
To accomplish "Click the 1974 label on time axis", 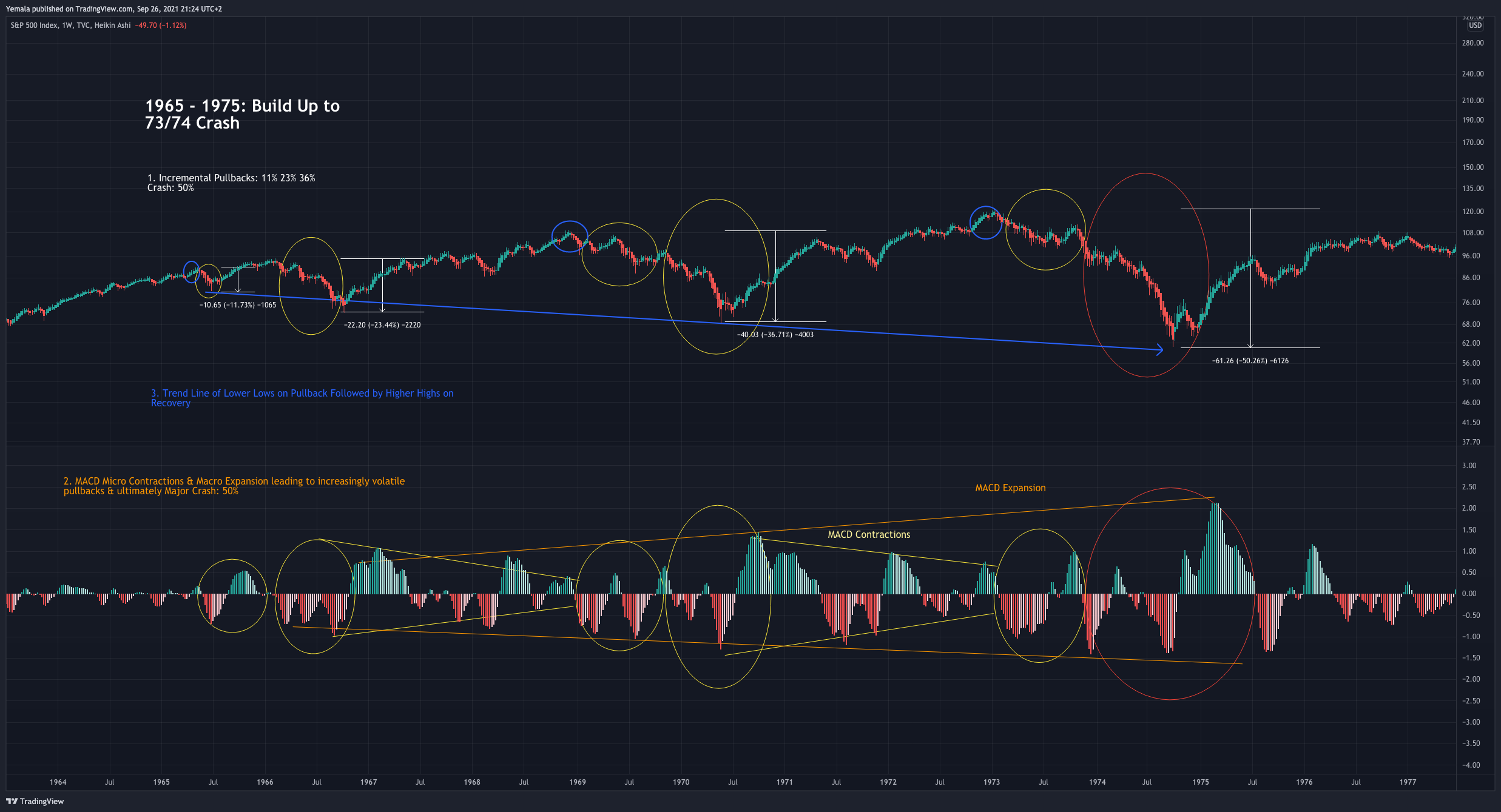I will point(1097,782).
